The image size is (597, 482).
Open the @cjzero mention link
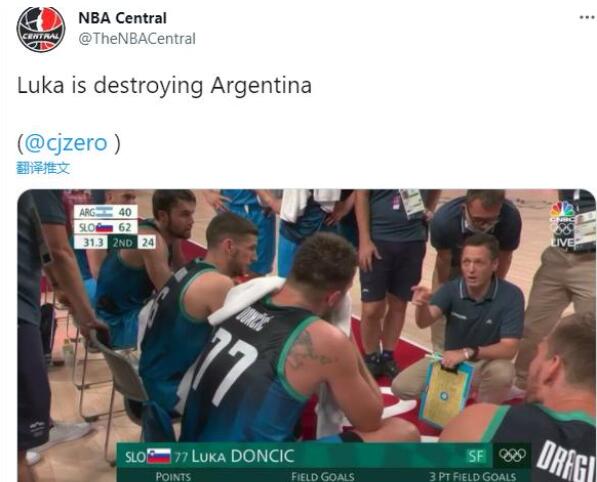coord(65,143)
